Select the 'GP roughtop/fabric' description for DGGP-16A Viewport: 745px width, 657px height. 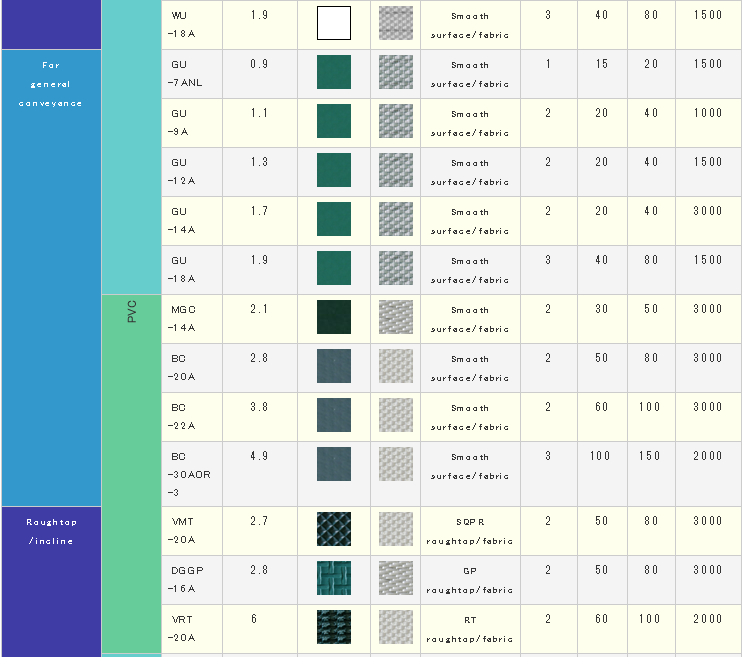469,580
